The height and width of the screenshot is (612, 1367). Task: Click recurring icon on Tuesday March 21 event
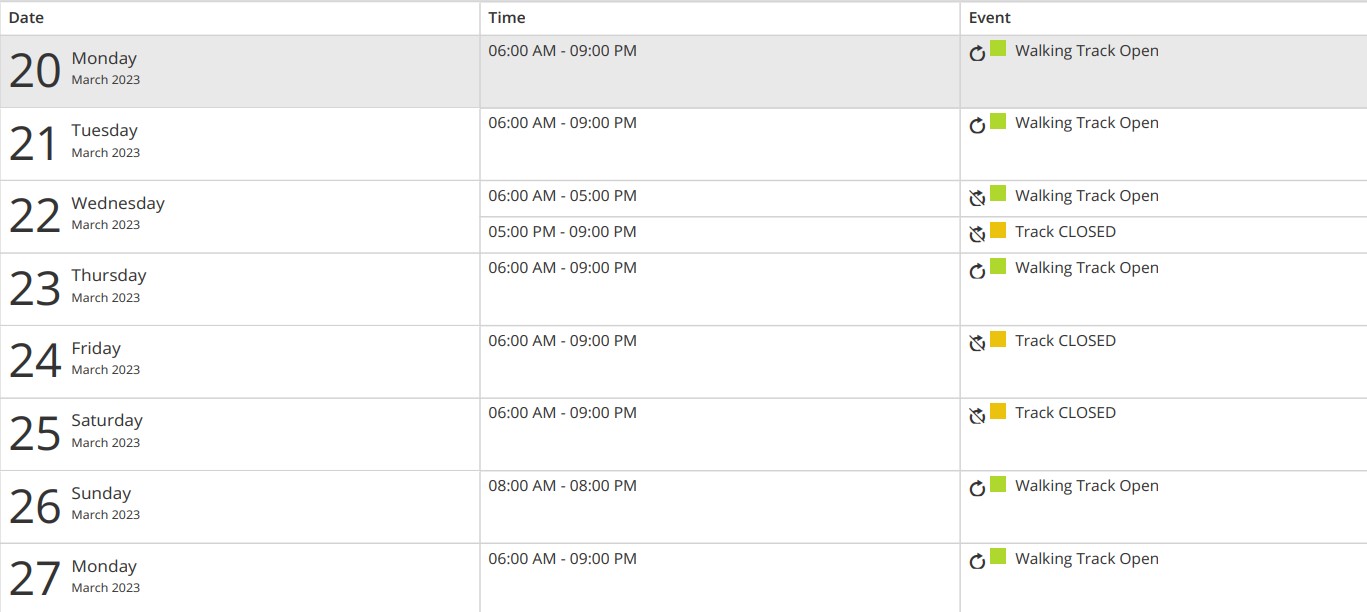(x=977, y=125)
